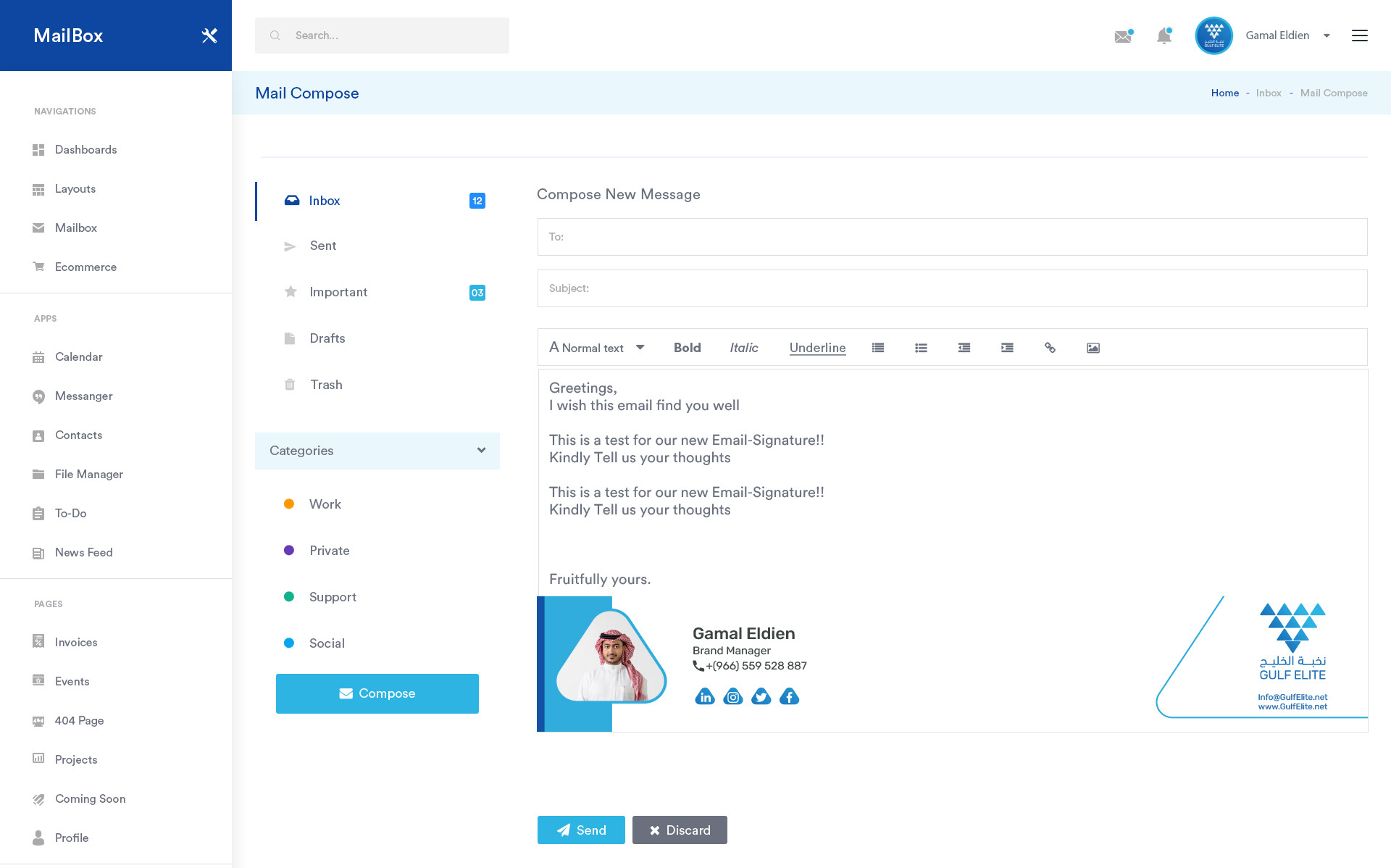The width and height of the screenshot is (1391, 868).
Task: Open the Gamal Eldien user dropdown
Action: [x=1287, y=36]
